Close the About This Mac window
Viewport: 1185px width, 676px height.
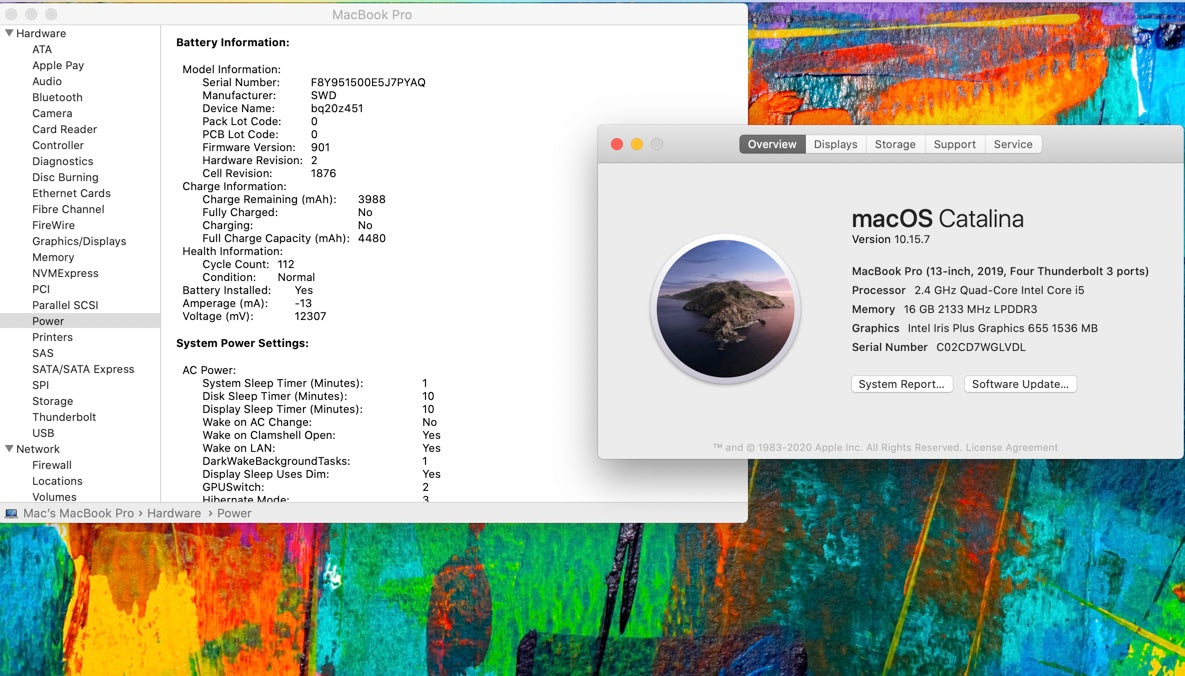point(617,144)
